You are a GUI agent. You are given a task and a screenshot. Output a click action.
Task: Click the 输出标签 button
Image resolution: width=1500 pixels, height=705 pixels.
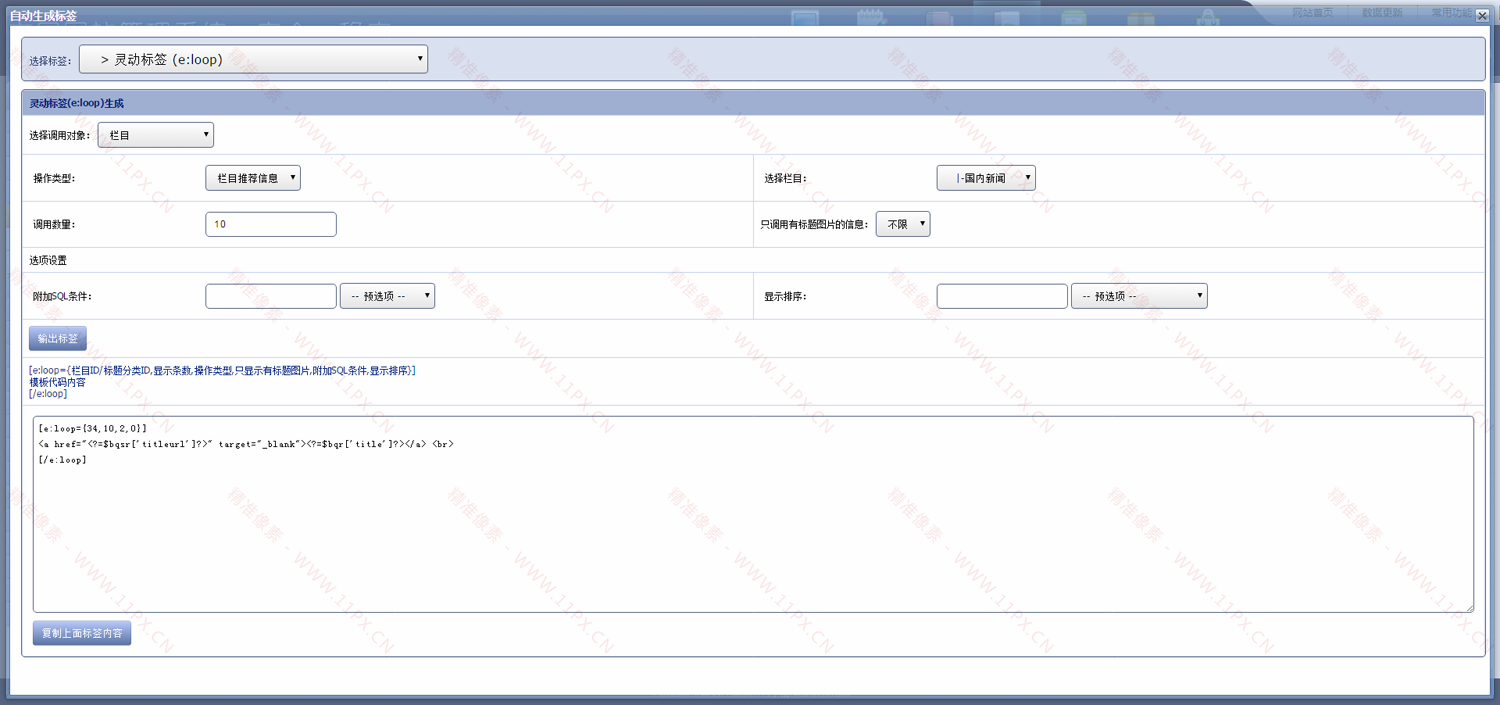pos(58,339)
